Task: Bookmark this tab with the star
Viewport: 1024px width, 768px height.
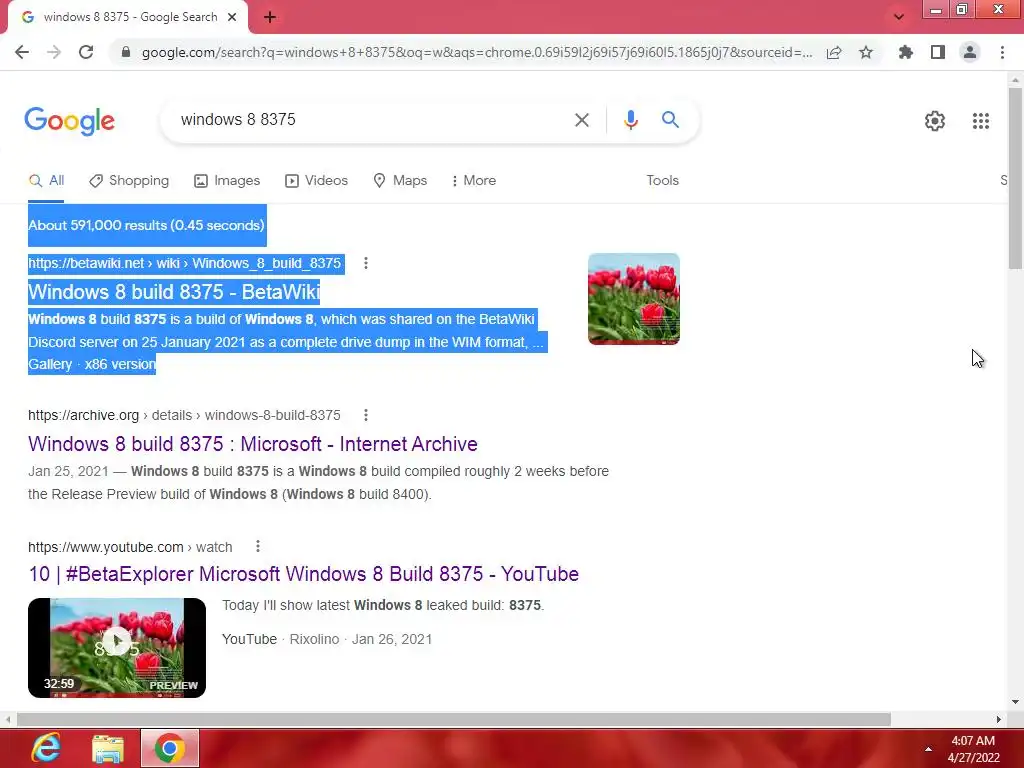Action: (x=866, y=52)
